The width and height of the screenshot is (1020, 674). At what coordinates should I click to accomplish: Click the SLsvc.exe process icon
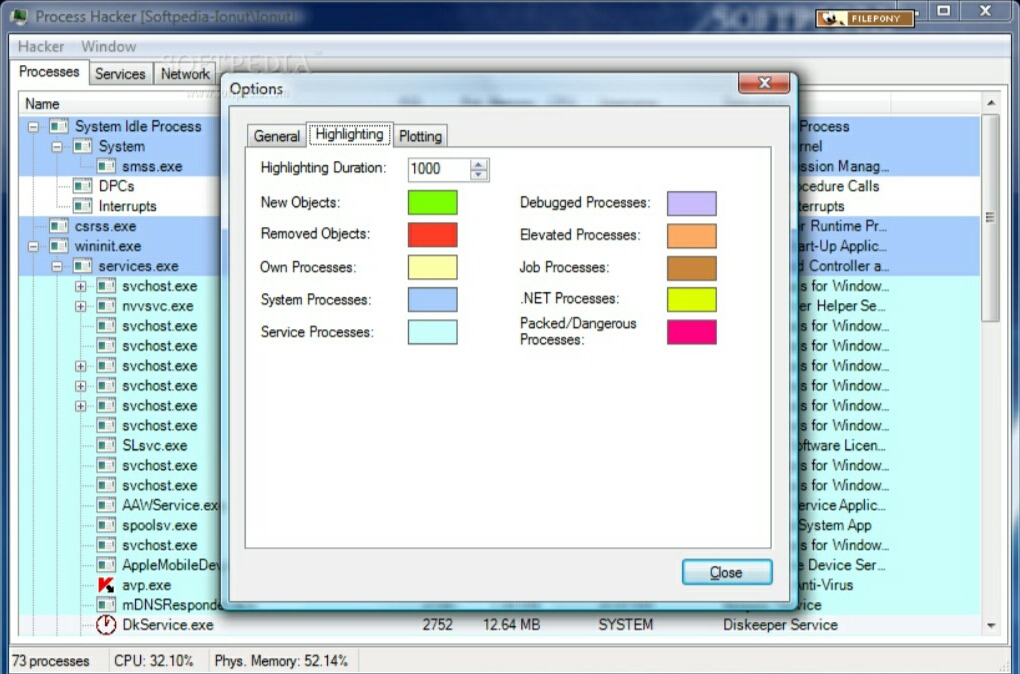tap(106, 445)
